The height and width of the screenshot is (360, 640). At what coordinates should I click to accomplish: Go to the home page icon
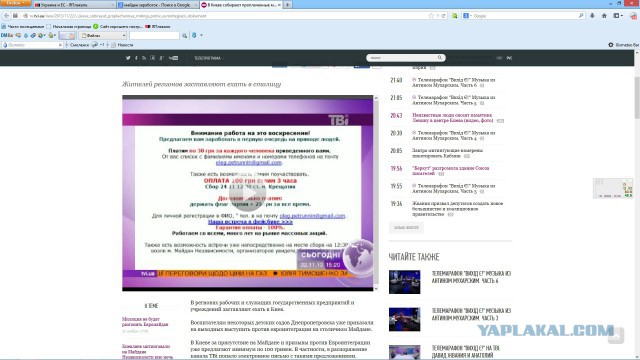[604, 16]
